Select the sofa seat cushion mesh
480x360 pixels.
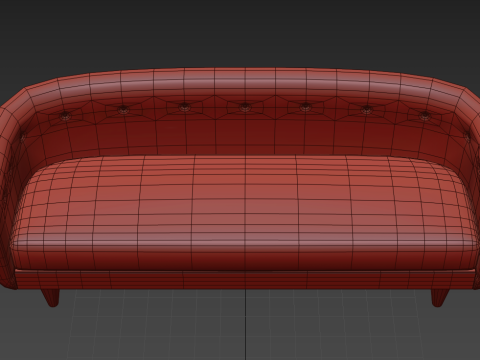pyautogui.click(x=245, y=213)
